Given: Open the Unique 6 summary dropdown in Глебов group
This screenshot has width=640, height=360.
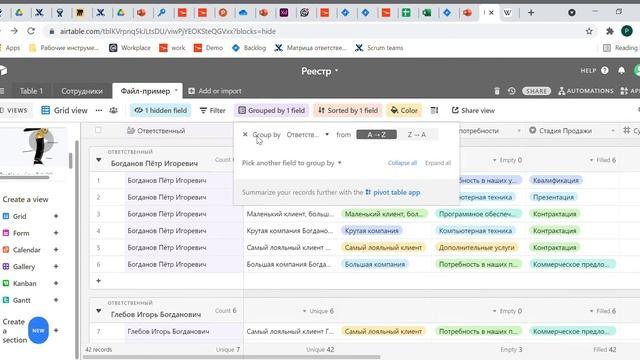Looking at the screenshot, I should [x=318, y=311].
